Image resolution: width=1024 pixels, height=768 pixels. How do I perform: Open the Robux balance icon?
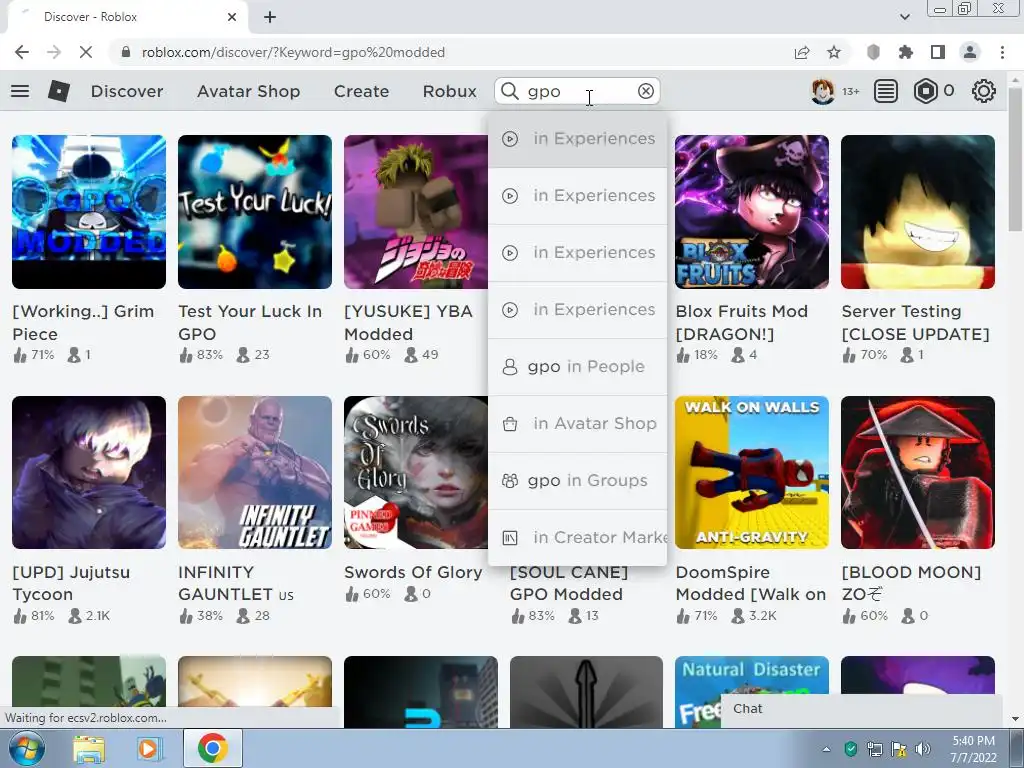click(x=925, y=91)
